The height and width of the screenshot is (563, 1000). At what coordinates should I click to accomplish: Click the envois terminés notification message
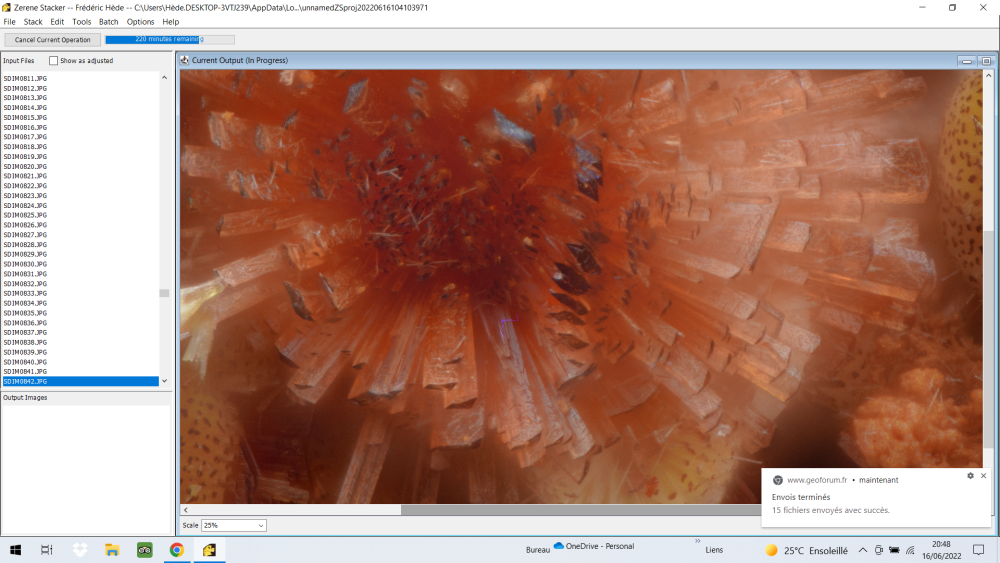[x=830, y=503]
